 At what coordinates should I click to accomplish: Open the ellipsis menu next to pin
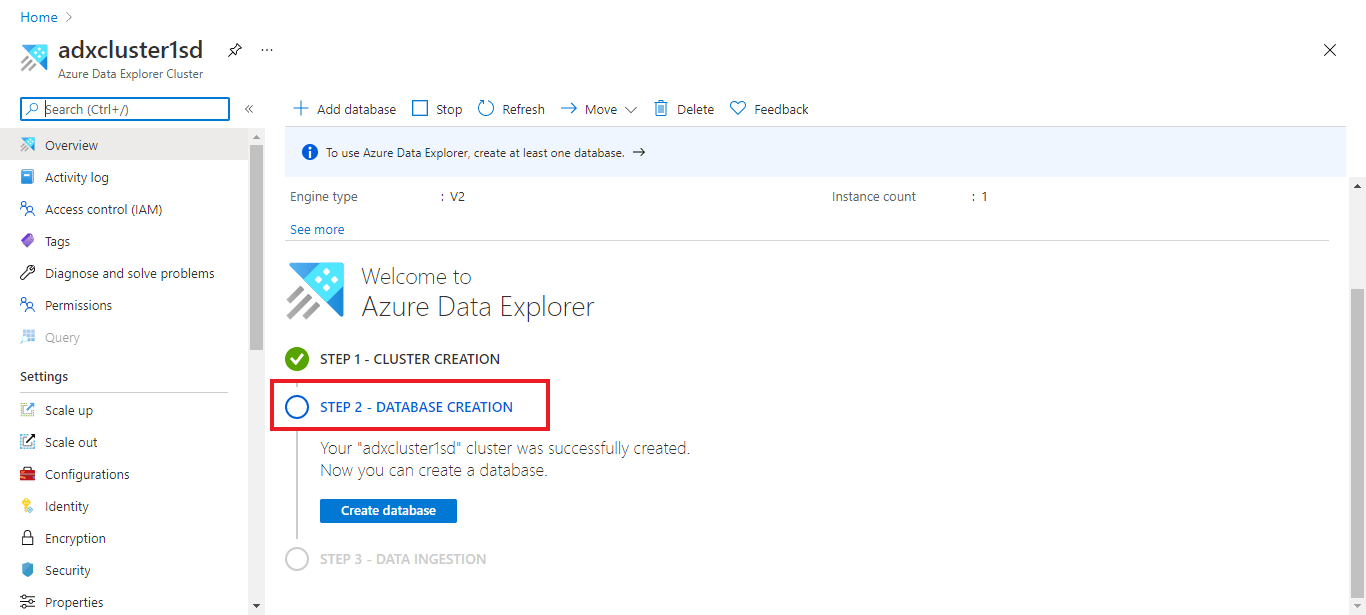pos(265,49)
